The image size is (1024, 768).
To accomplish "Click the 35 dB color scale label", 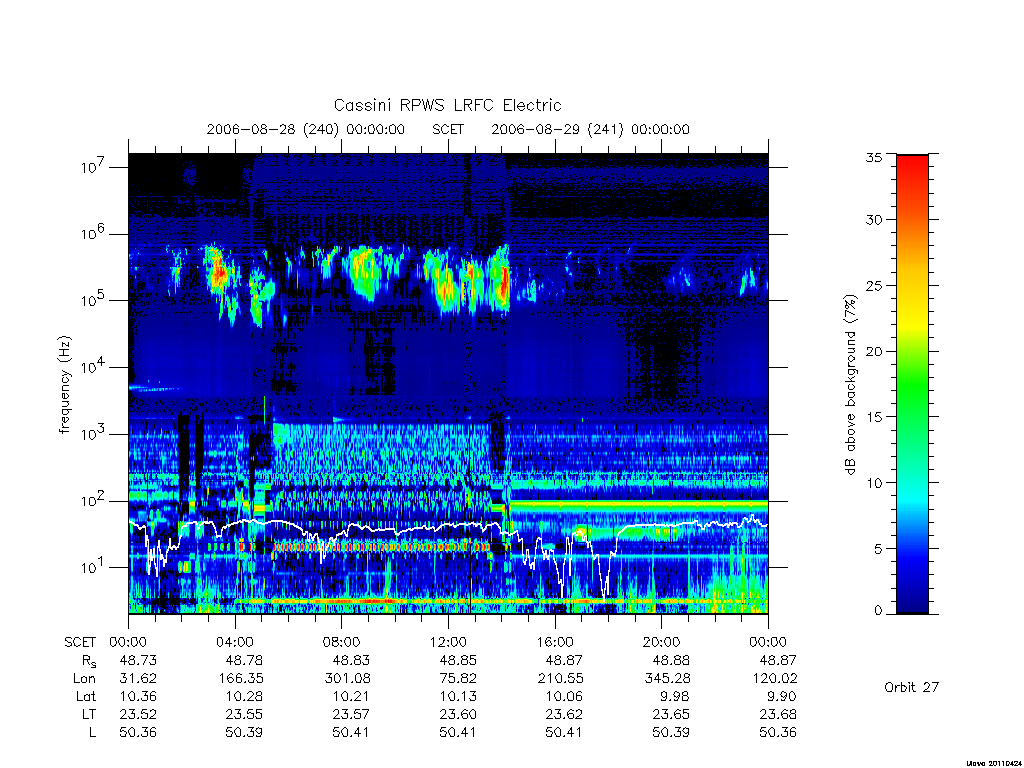I will [x=873, y=157].
